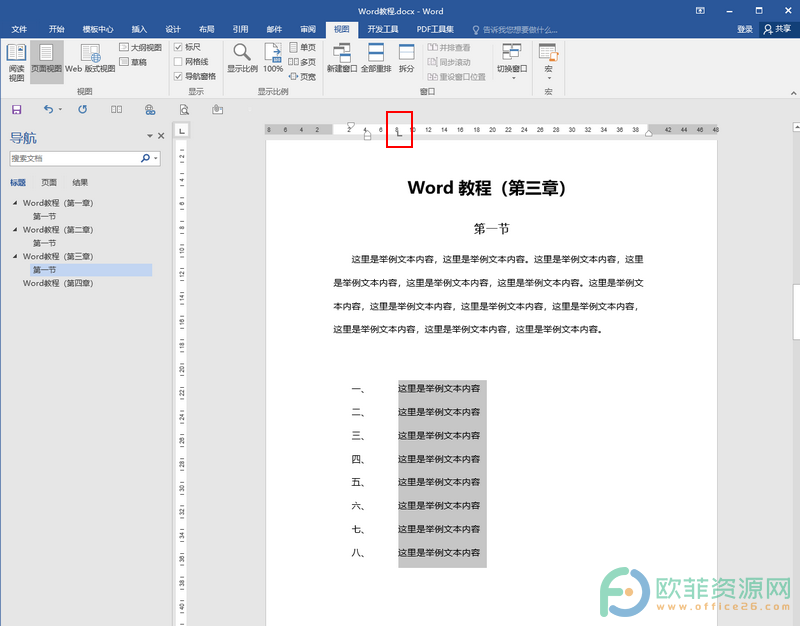This screenshot has width=800, height=626.
Task: Open navigation pane options dropdown arrow
Action: pyautogui.click(x=149, y=136)
